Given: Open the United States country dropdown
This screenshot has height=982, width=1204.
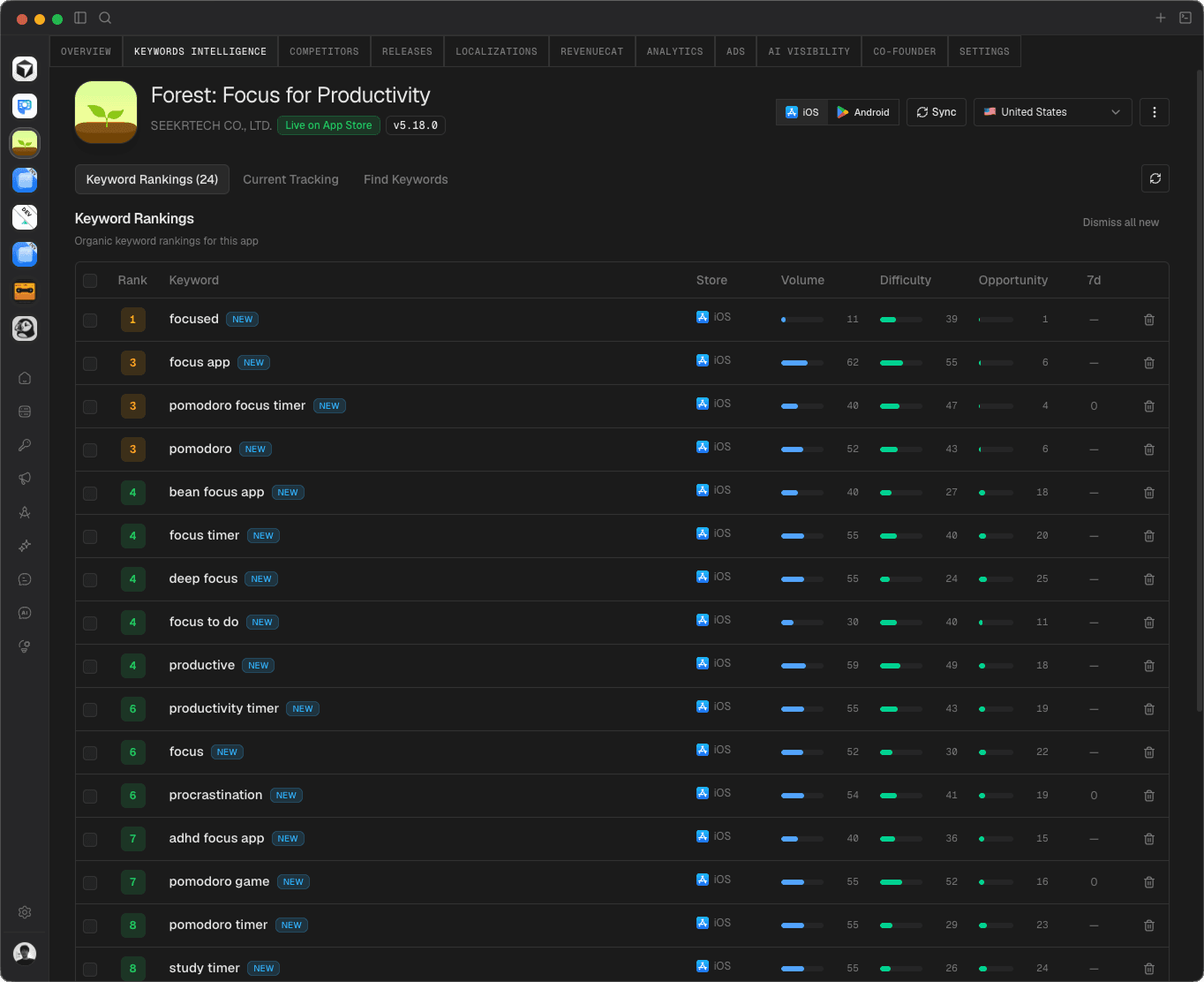Looking at the screenshot, I should 1052,112.
